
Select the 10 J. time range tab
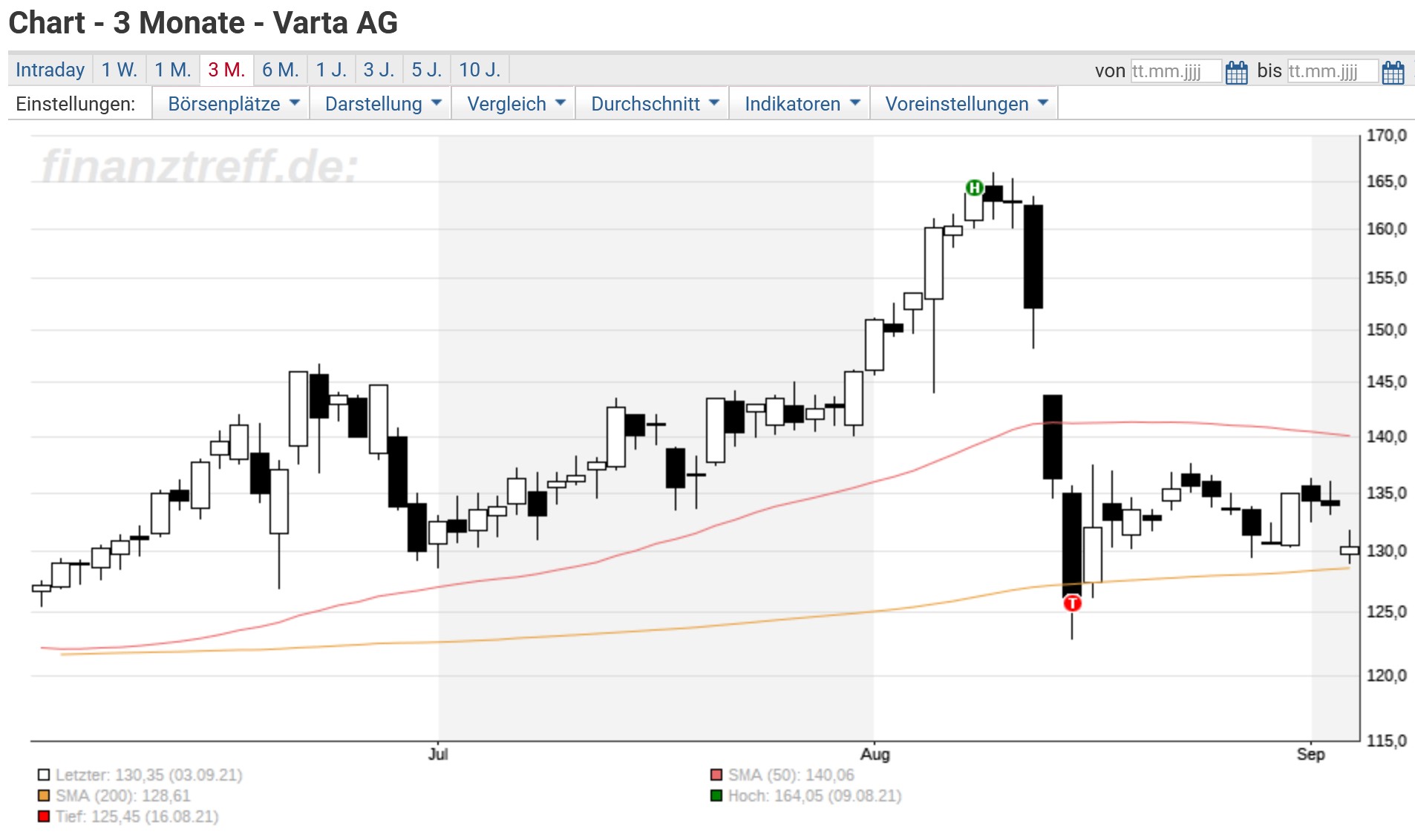tap(480, 70)
